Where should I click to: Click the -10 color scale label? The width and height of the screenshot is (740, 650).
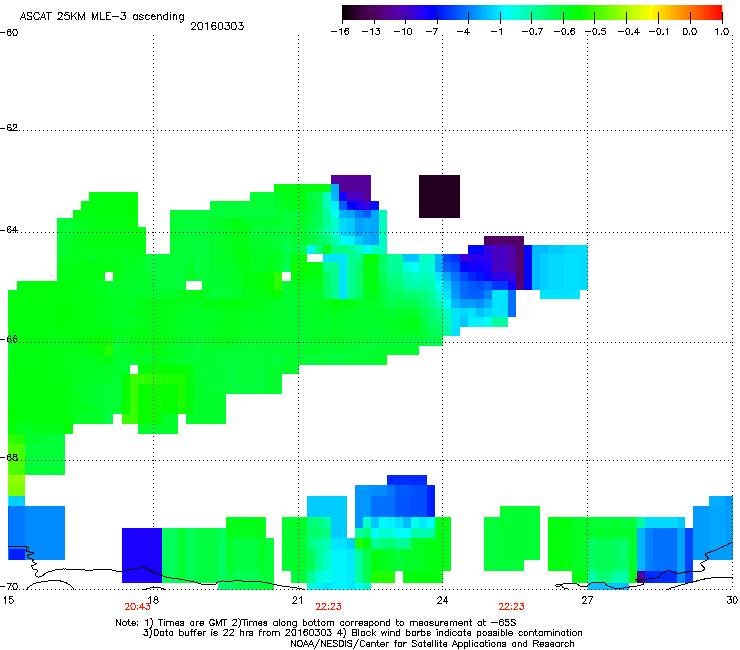pos(403,32)
